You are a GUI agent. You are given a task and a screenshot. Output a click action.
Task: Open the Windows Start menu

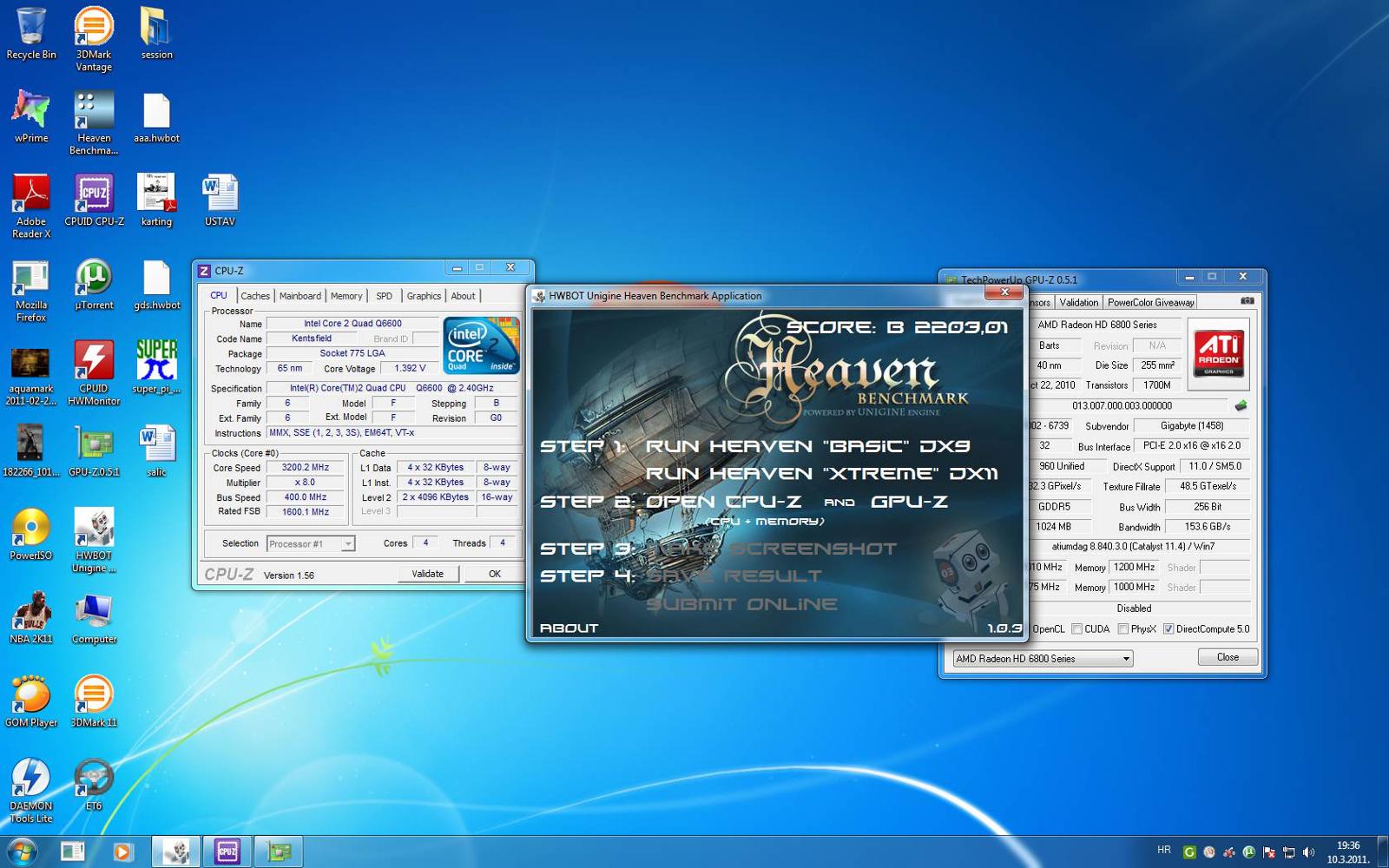pyautogui.click(x=23, y=852)
